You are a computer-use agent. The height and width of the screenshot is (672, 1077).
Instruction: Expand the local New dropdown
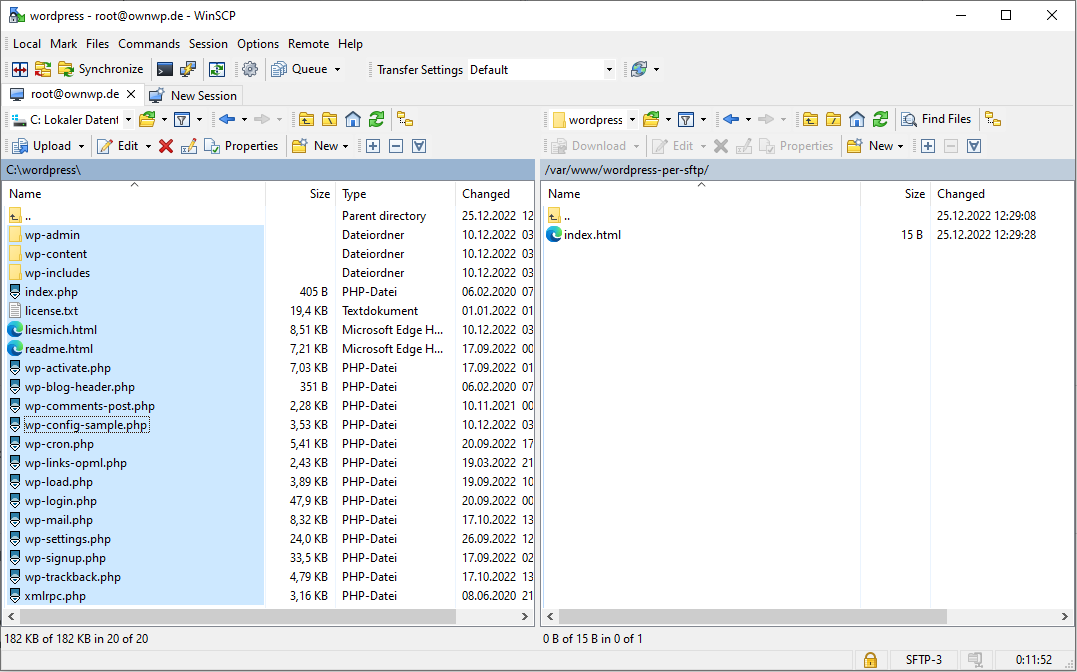(345, 146)
